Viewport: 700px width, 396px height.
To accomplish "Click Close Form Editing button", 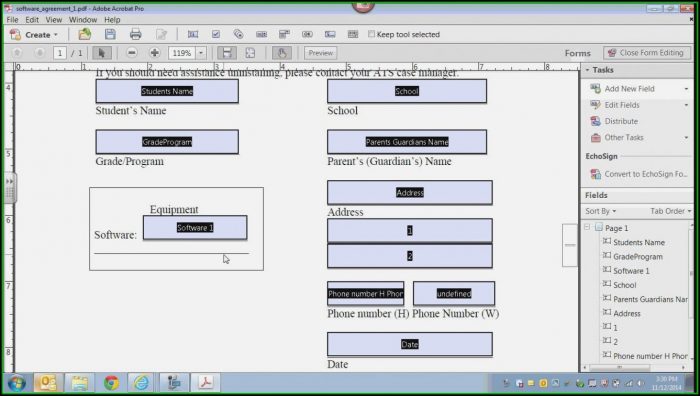I will 646,53.
